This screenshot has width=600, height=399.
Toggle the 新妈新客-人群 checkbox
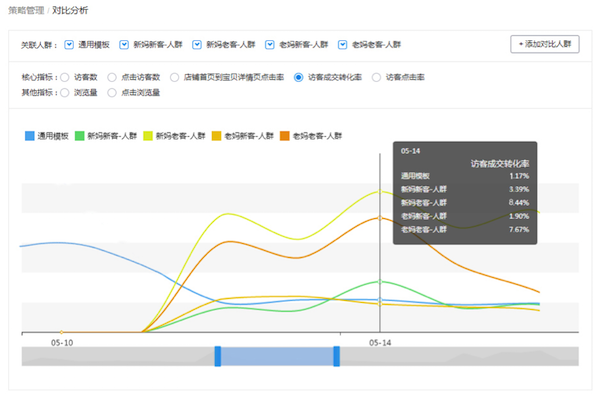click(x=124, y=45)
